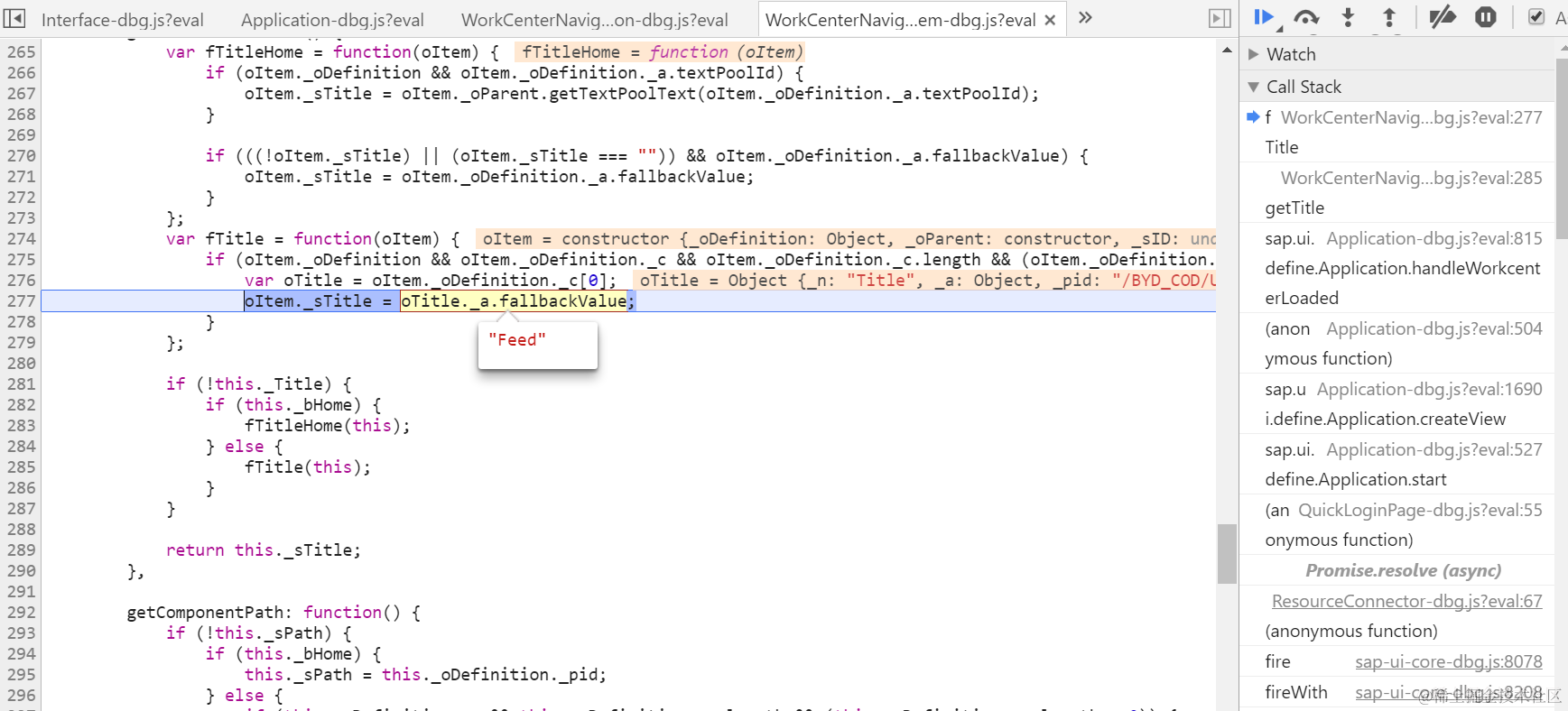Set breakpoint on line number 277
The width and height of the screenshot is (1568, 711).
pos(21,300)
